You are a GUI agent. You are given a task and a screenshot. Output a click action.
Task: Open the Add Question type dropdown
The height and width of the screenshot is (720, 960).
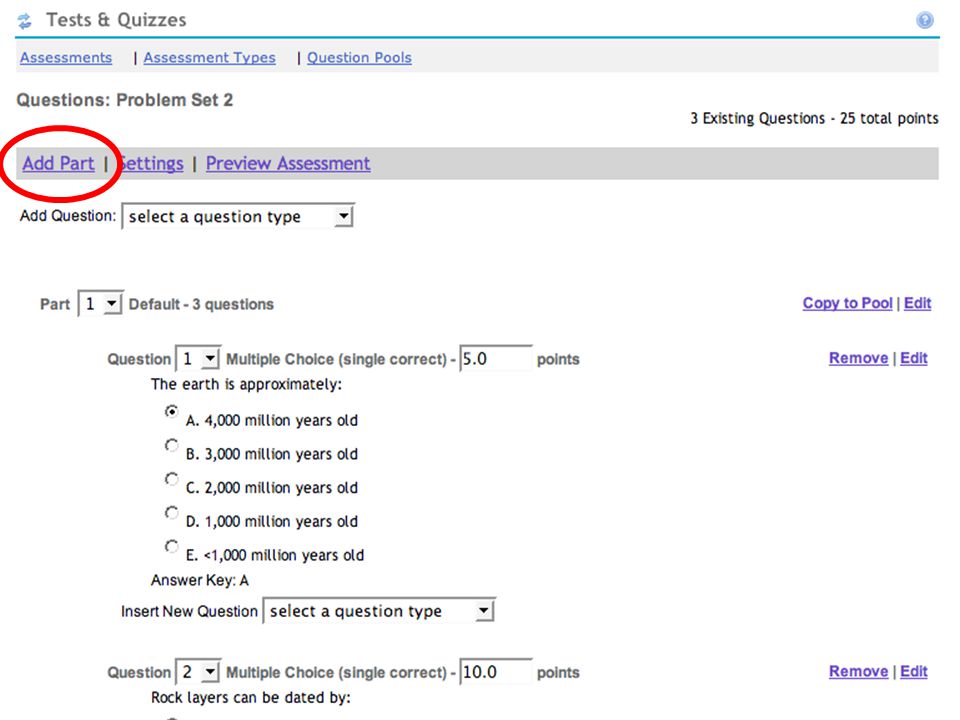click(238, 216)
